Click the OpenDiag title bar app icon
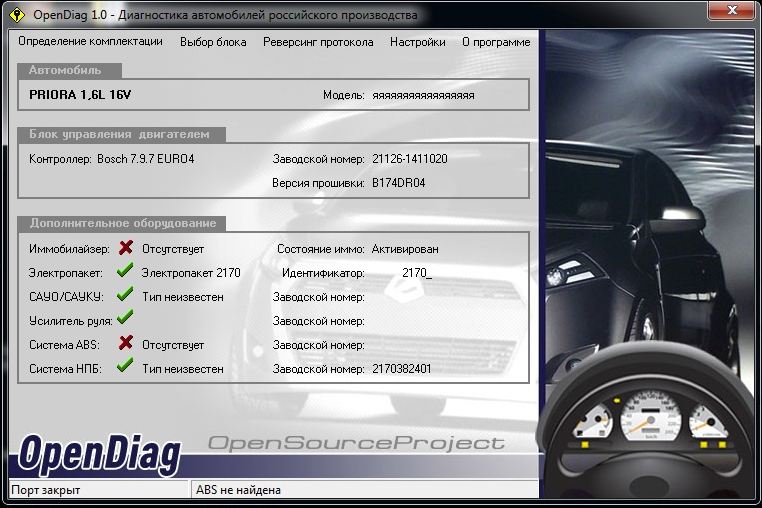The width and height of the screenshot is (762, 508). (17, 15)
